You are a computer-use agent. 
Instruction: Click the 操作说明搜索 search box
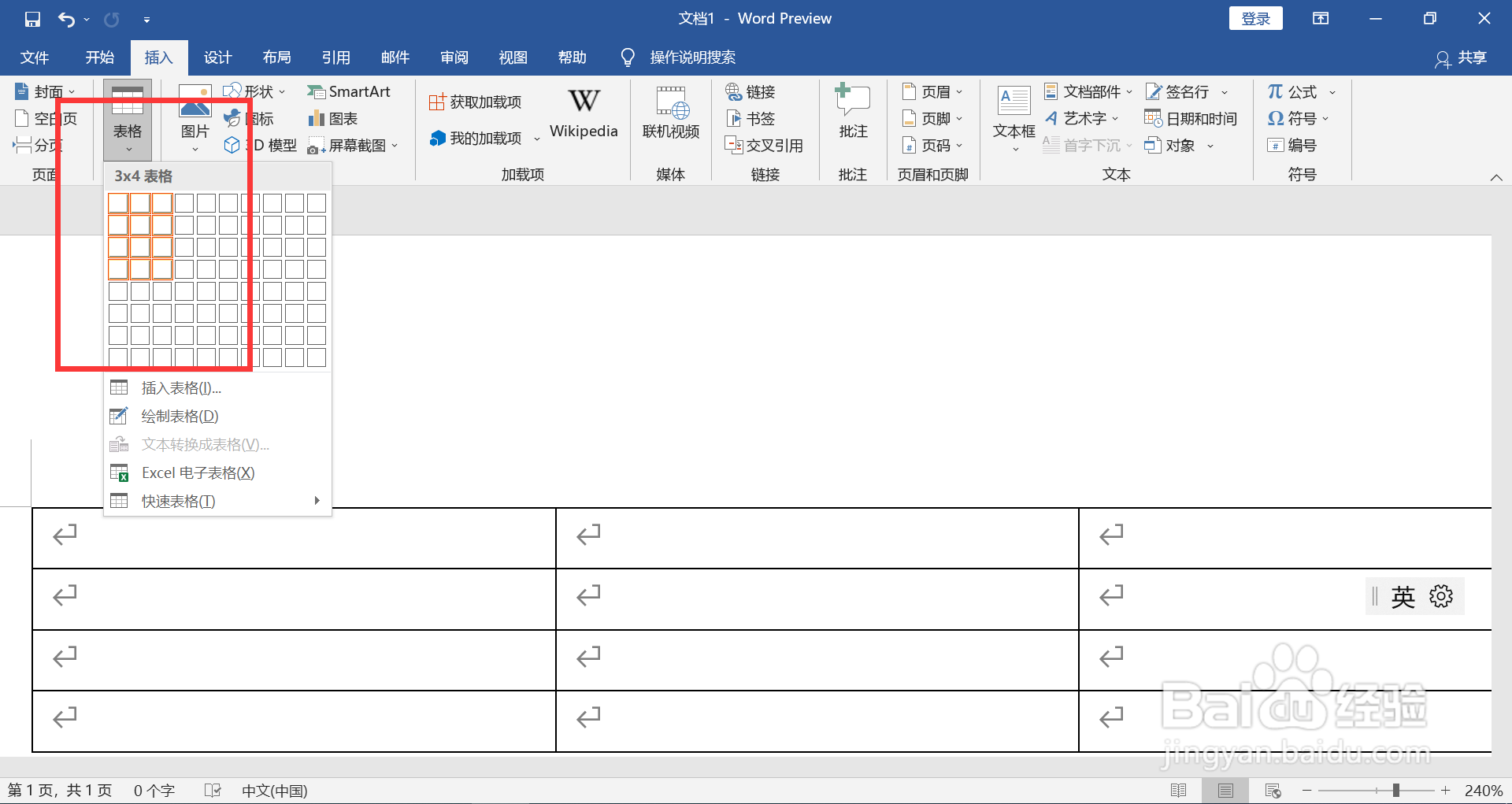point(679,57)
